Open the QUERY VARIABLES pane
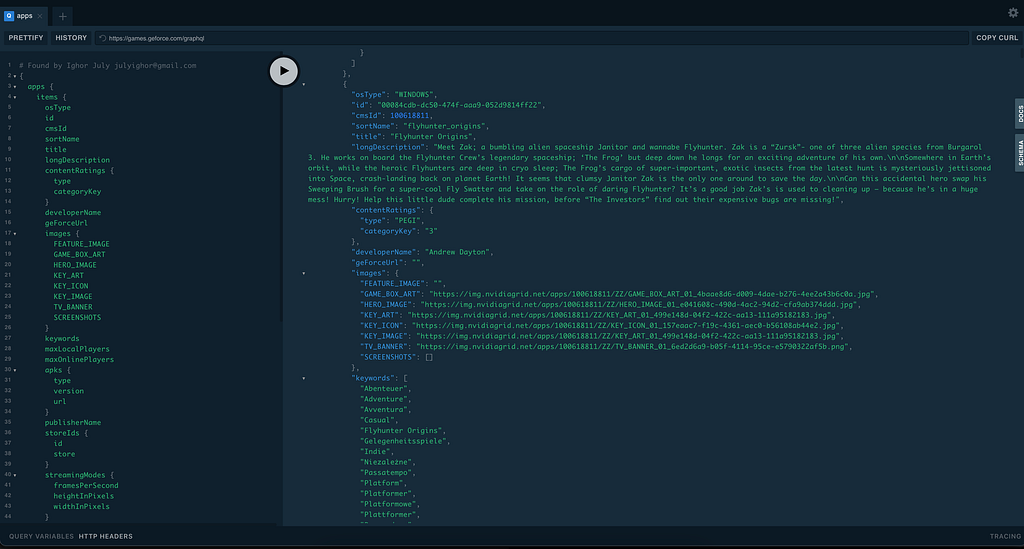The width and height of the screenshot is (1024, 549). click(x=41, y=536)
